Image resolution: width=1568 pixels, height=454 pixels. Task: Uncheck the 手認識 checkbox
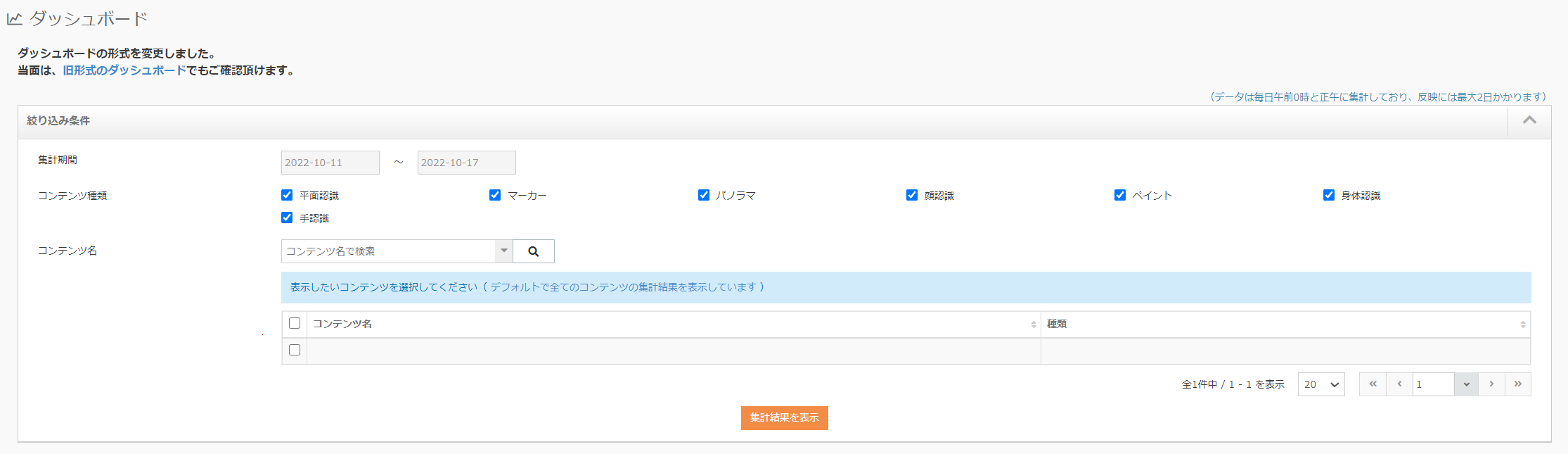(287, 217)
